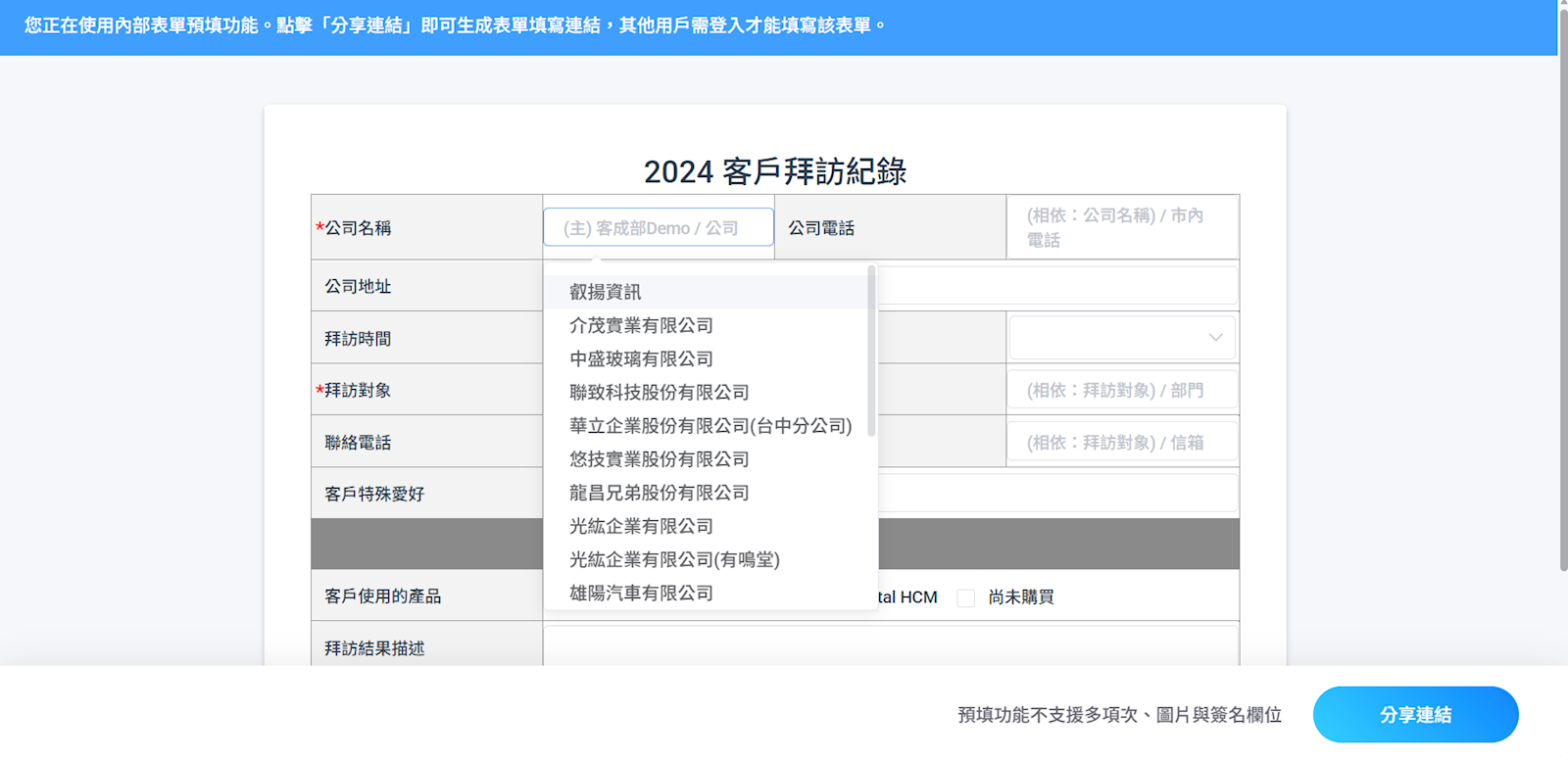
Task: Select 中盛玻璃有限公司 option
Action: click(x=641, y=358)
